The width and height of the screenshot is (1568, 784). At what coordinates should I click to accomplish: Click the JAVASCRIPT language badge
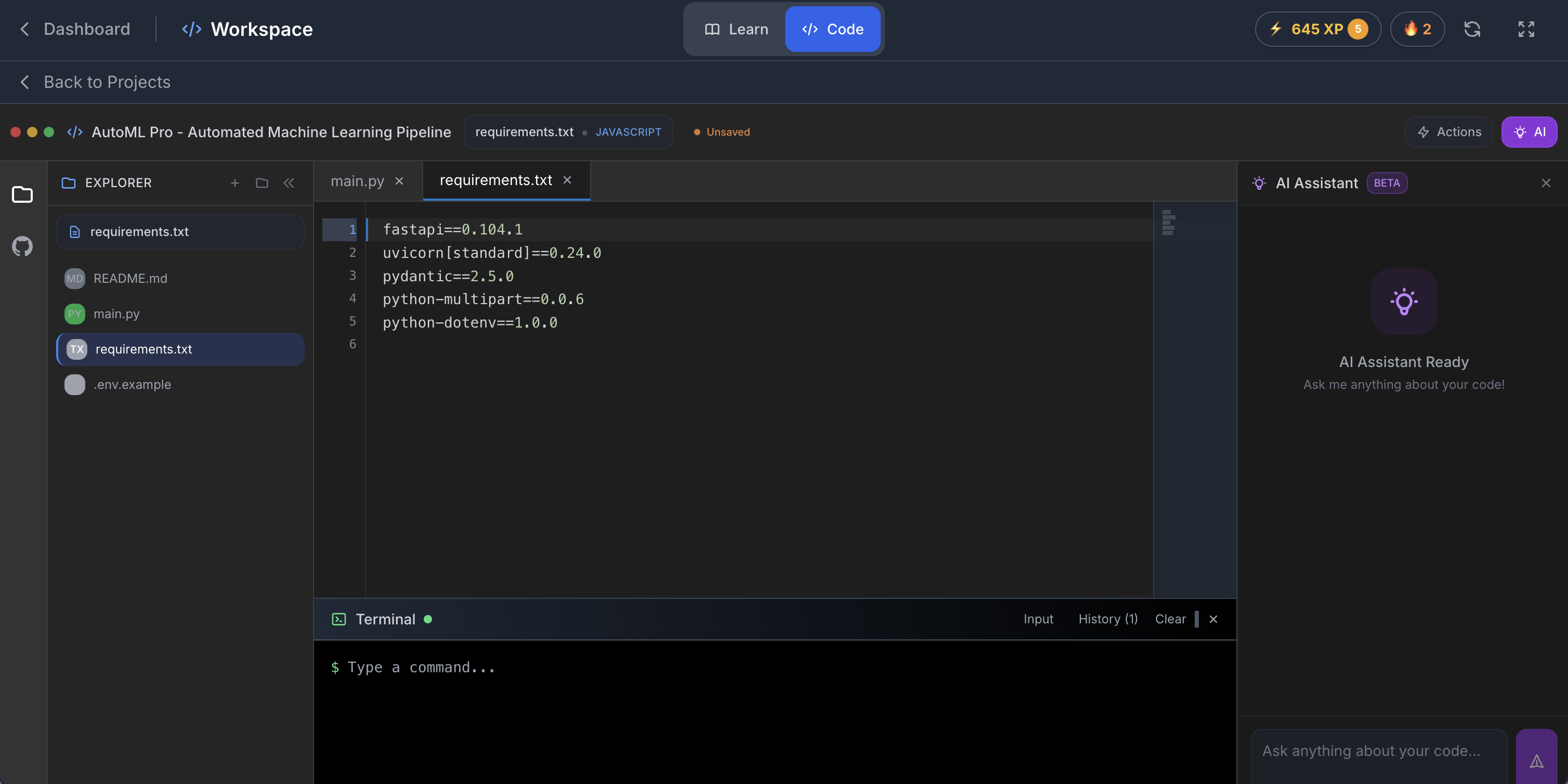(628, 132)
